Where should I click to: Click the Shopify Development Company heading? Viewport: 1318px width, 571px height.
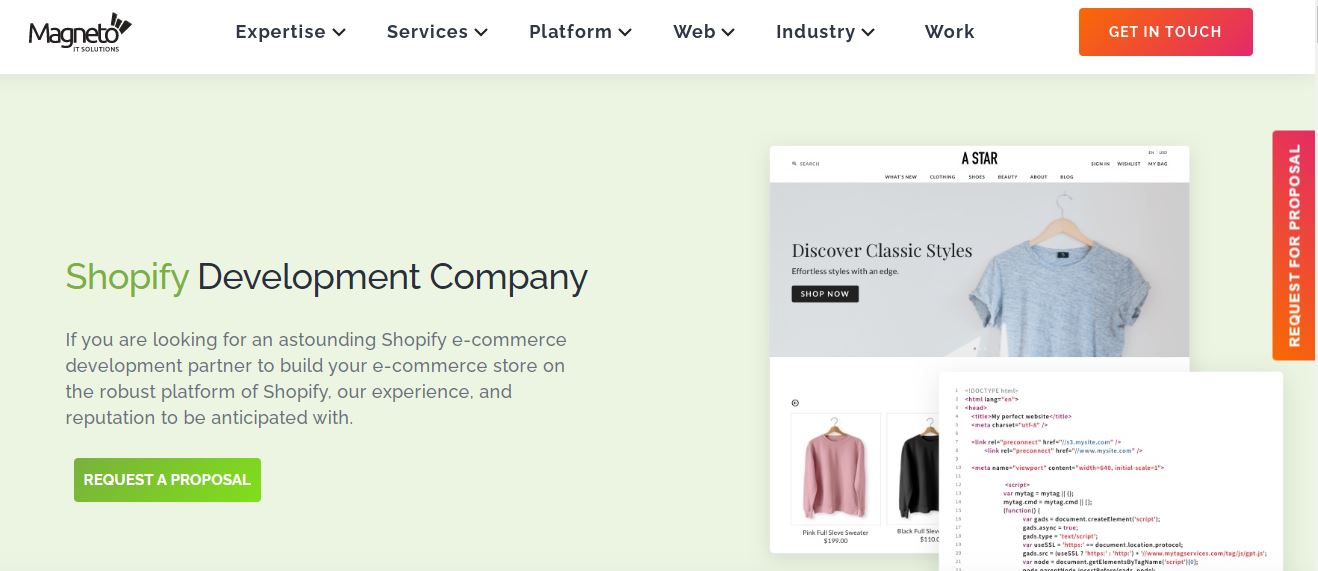coord(326,276)
